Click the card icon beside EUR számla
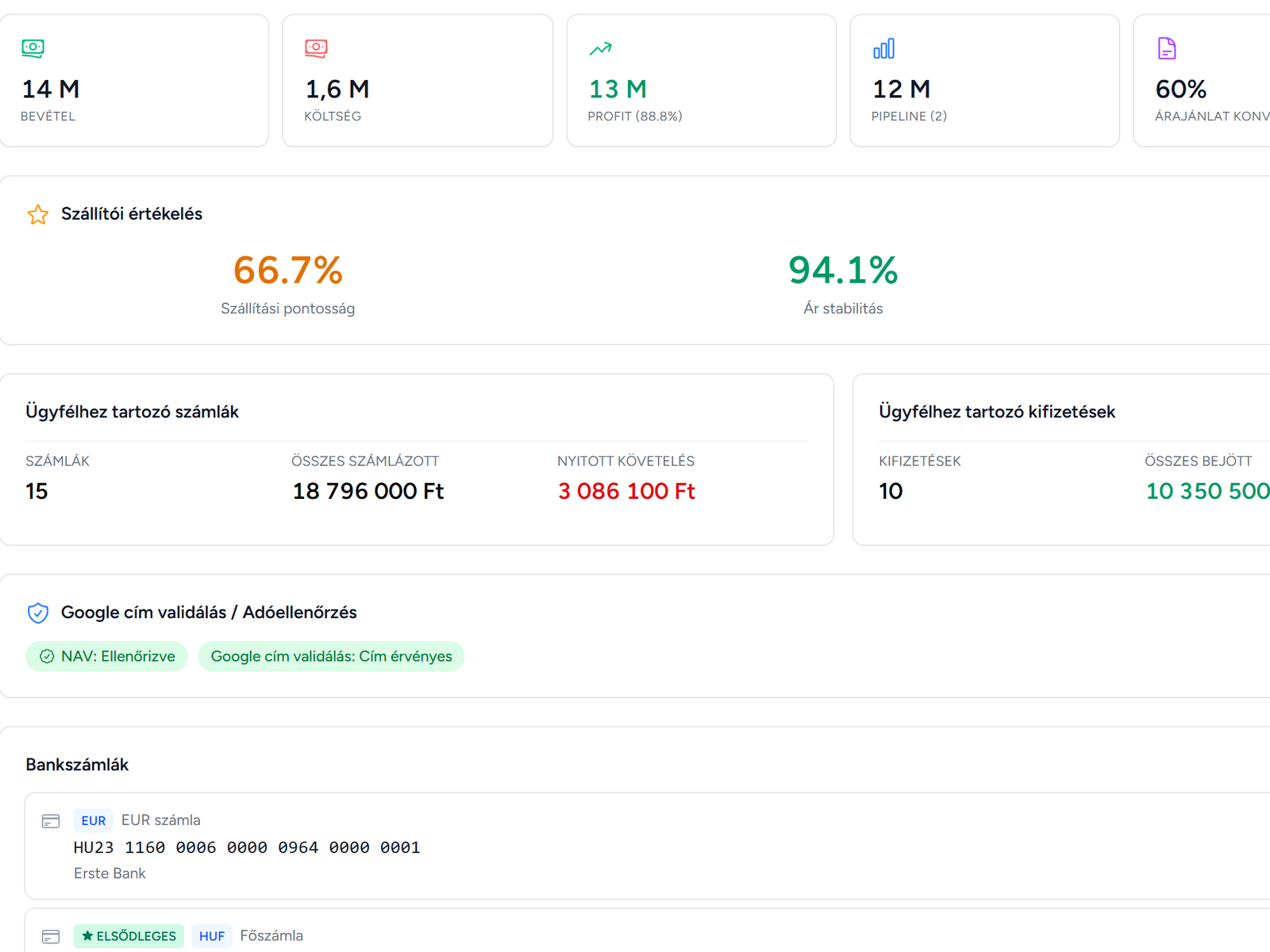The height and width of the screenshot is (952, 1270). pyautogui.click(x=51, y=821)
